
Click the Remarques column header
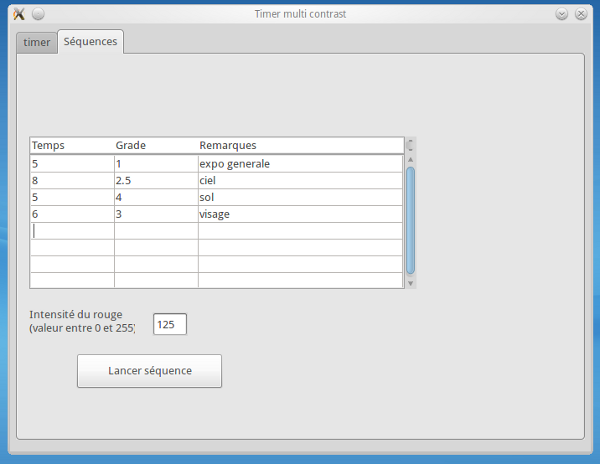(300, 146)
